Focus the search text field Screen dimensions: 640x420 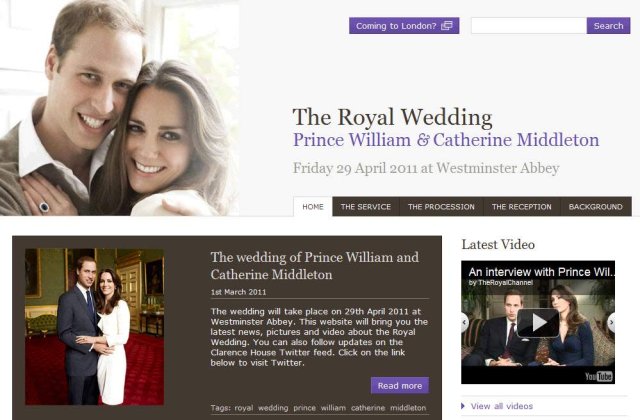coord(529,26)
